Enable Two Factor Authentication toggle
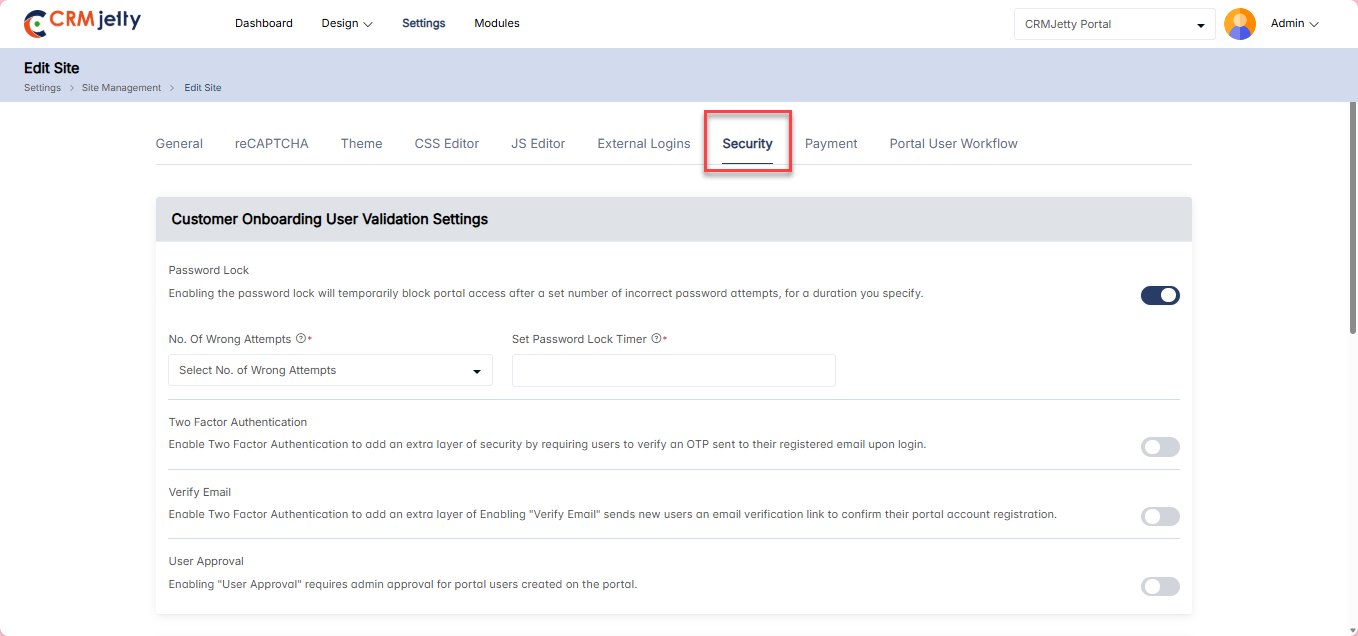1358x636 pixels. [x=1160, y=447]
